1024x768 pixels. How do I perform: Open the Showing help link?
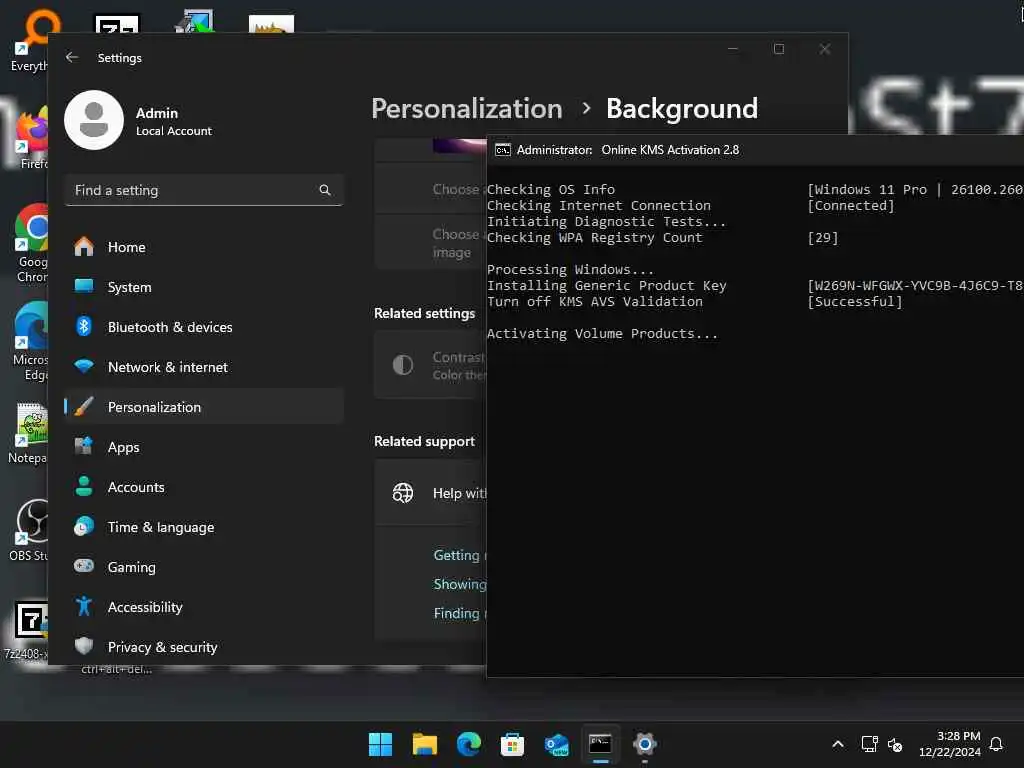point(460,584)
